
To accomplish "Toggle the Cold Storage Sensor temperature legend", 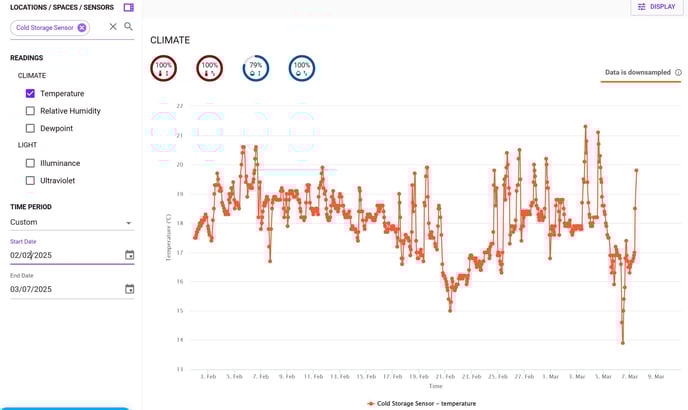I will pyautogui.click(x=422, y=403).
